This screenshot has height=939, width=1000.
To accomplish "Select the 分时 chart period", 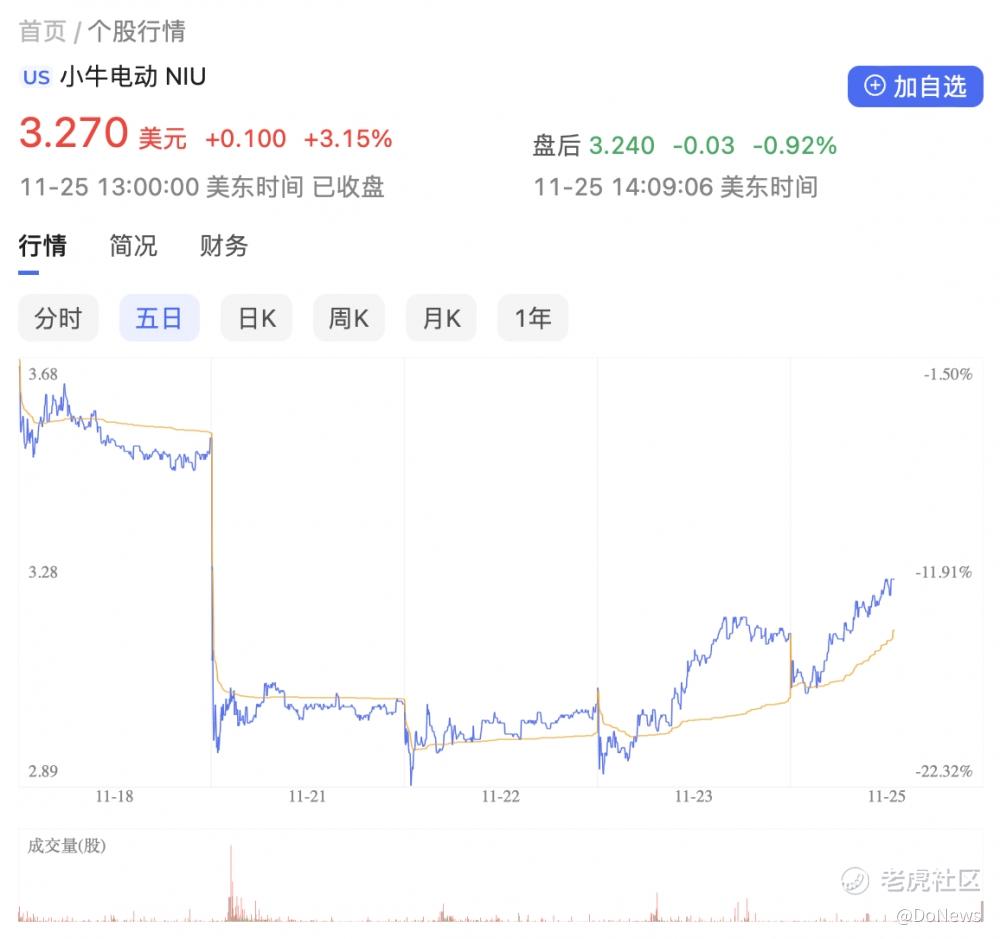I will [58, 319].
